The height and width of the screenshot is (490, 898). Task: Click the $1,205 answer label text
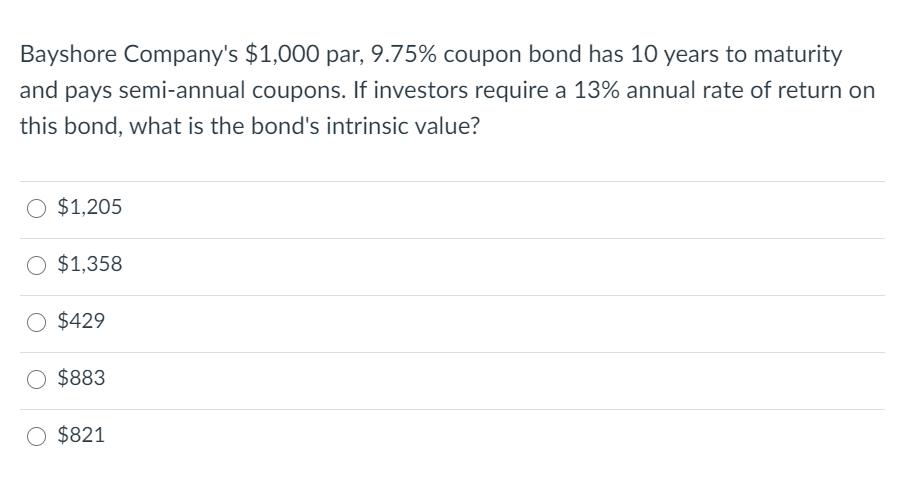tap(90, 208)
